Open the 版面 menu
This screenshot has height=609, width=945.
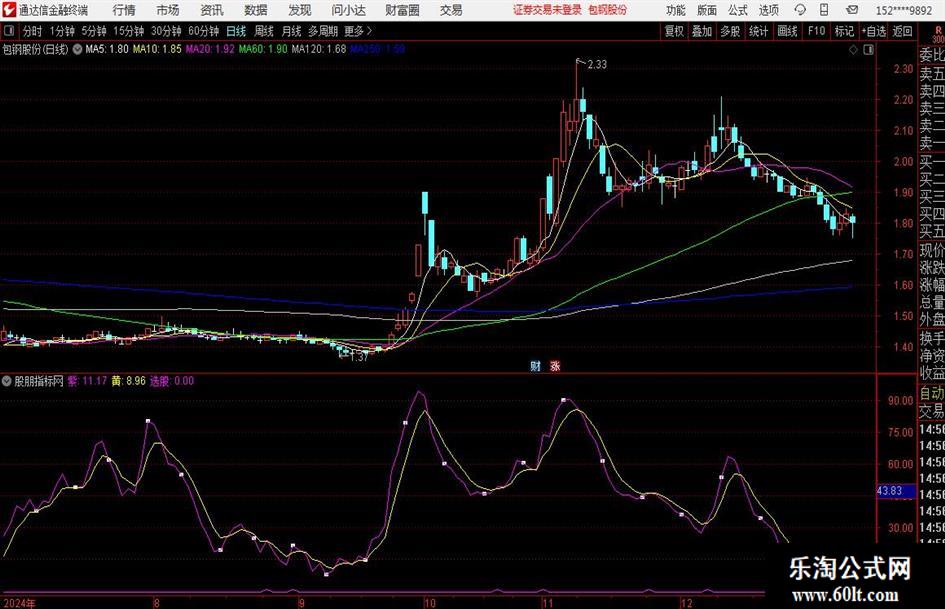pos(706,10)
